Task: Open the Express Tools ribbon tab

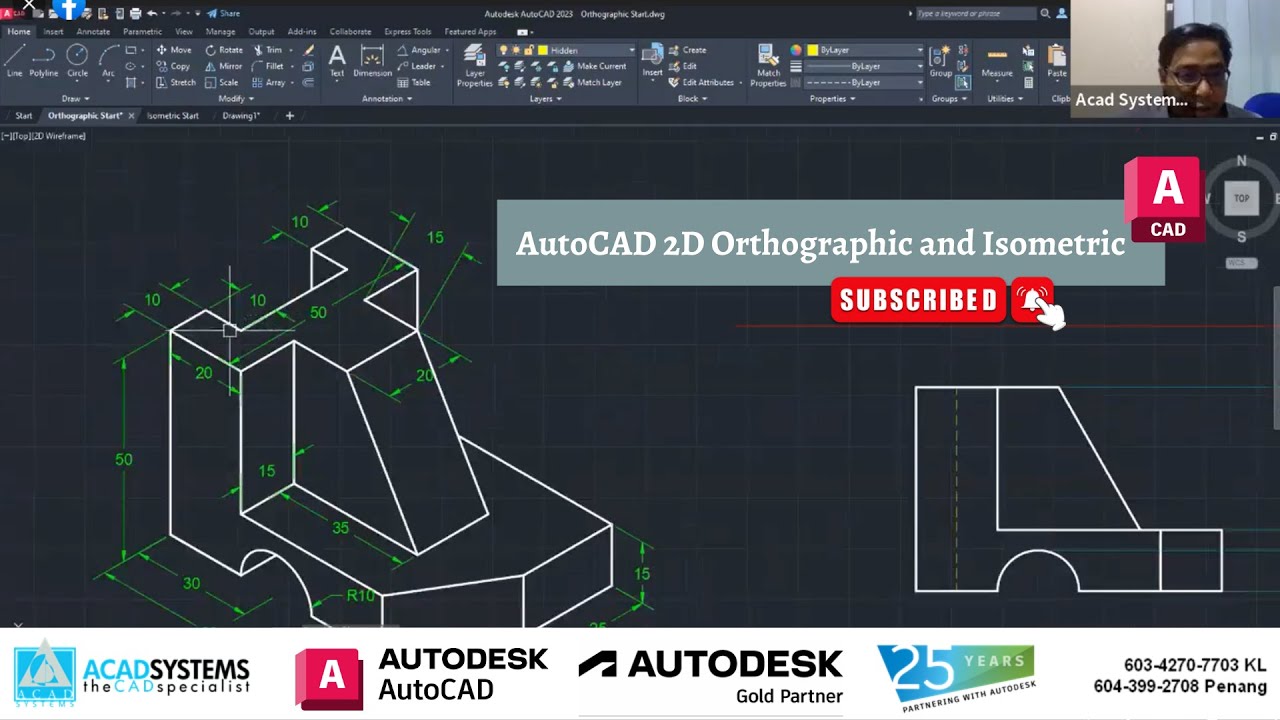Action: tap(408, 31)
